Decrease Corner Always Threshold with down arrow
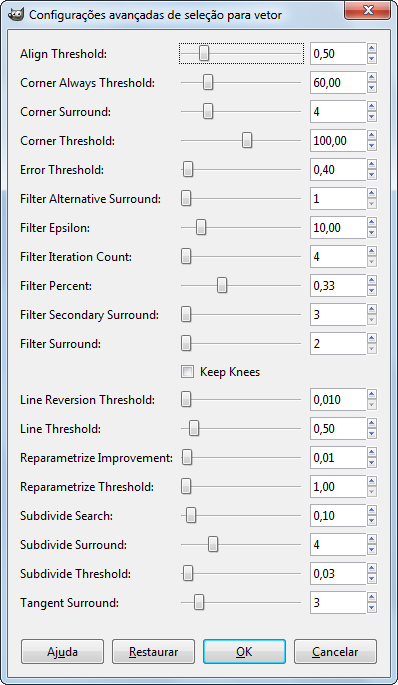Screen dimensions: 398x685 (372, 88)
